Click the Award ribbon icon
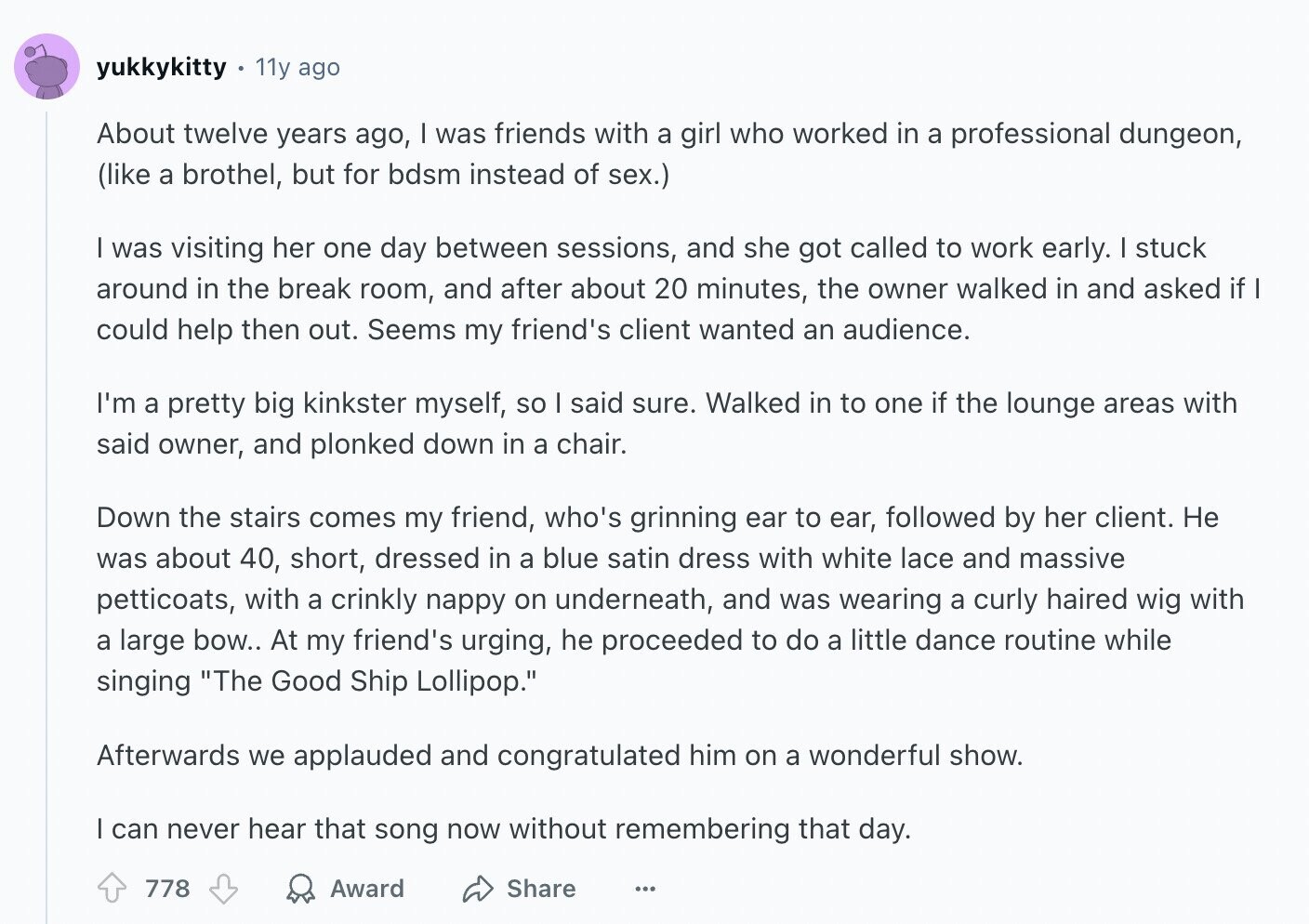 click(x=300, y=889)
